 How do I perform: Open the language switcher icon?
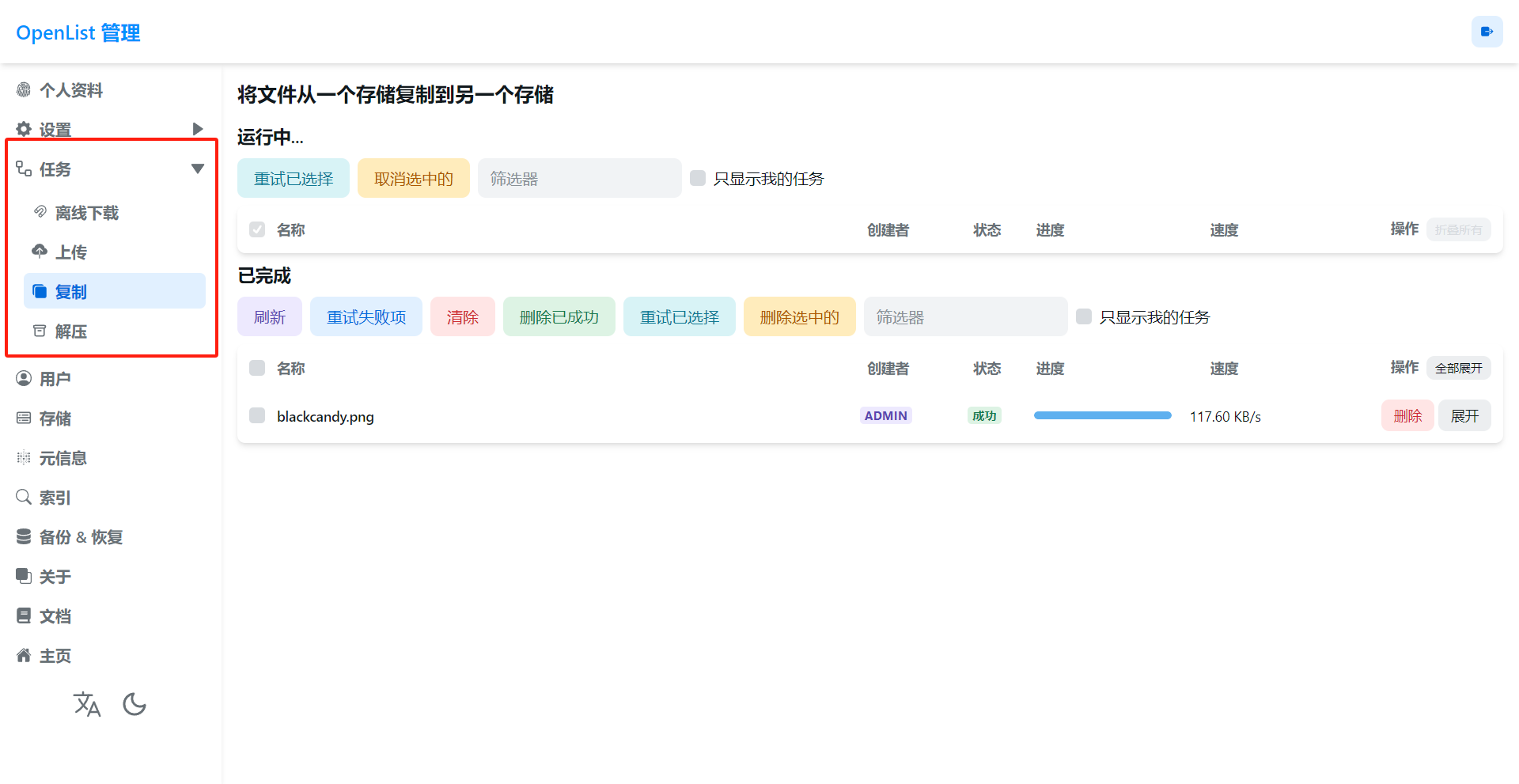[x=87, y=704]
